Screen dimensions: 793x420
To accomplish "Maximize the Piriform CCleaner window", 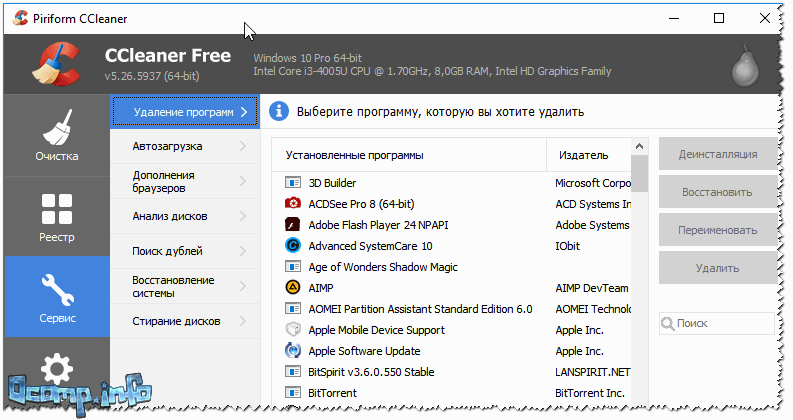I will point(719,18).
